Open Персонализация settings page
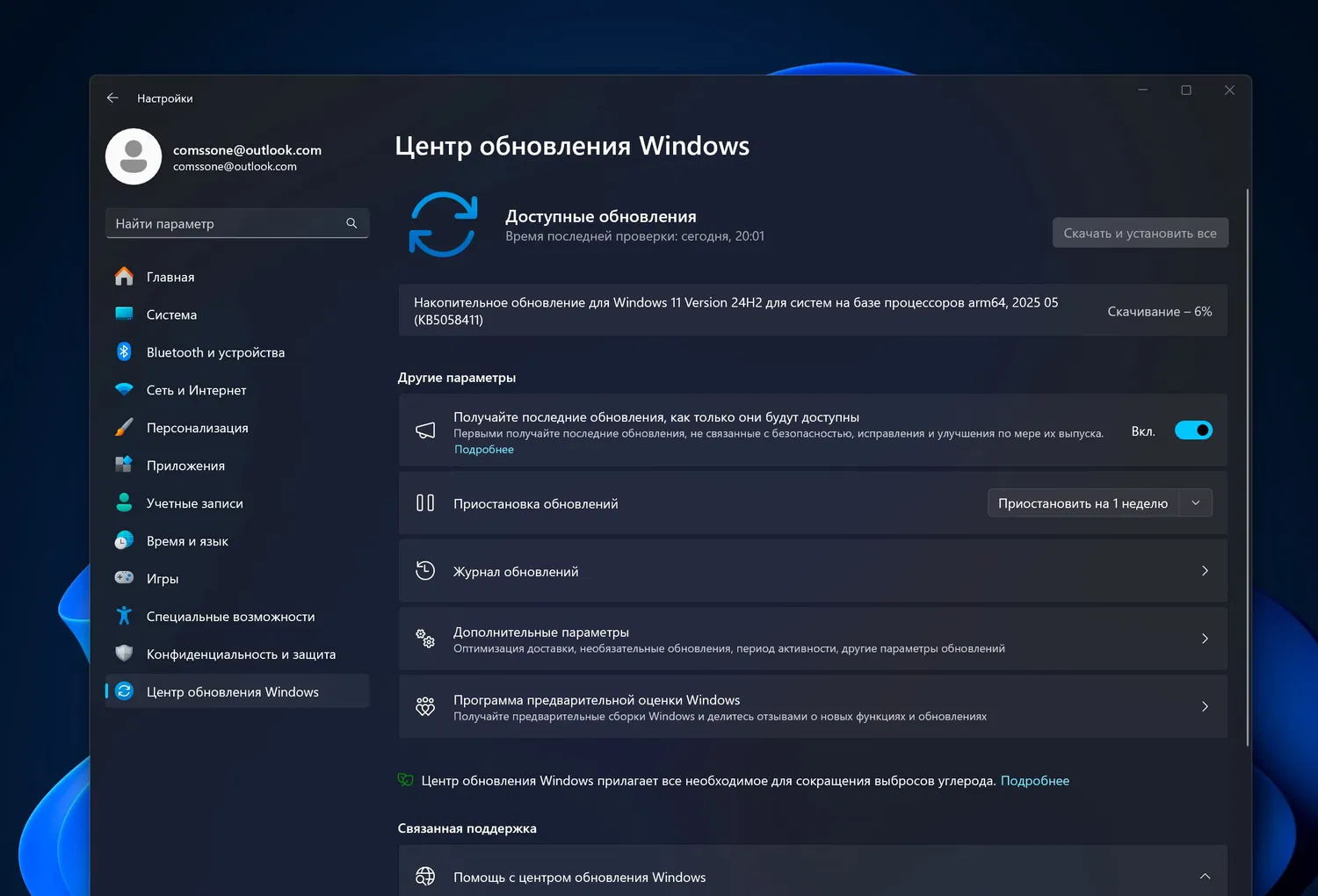1318x896 pixels. point(237,428)
